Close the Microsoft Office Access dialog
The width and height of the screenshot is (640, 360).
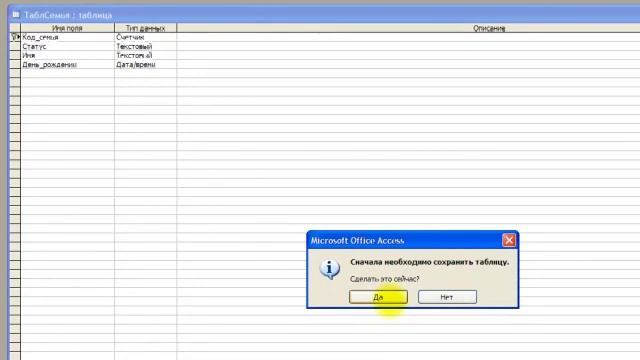pos(509,240)
